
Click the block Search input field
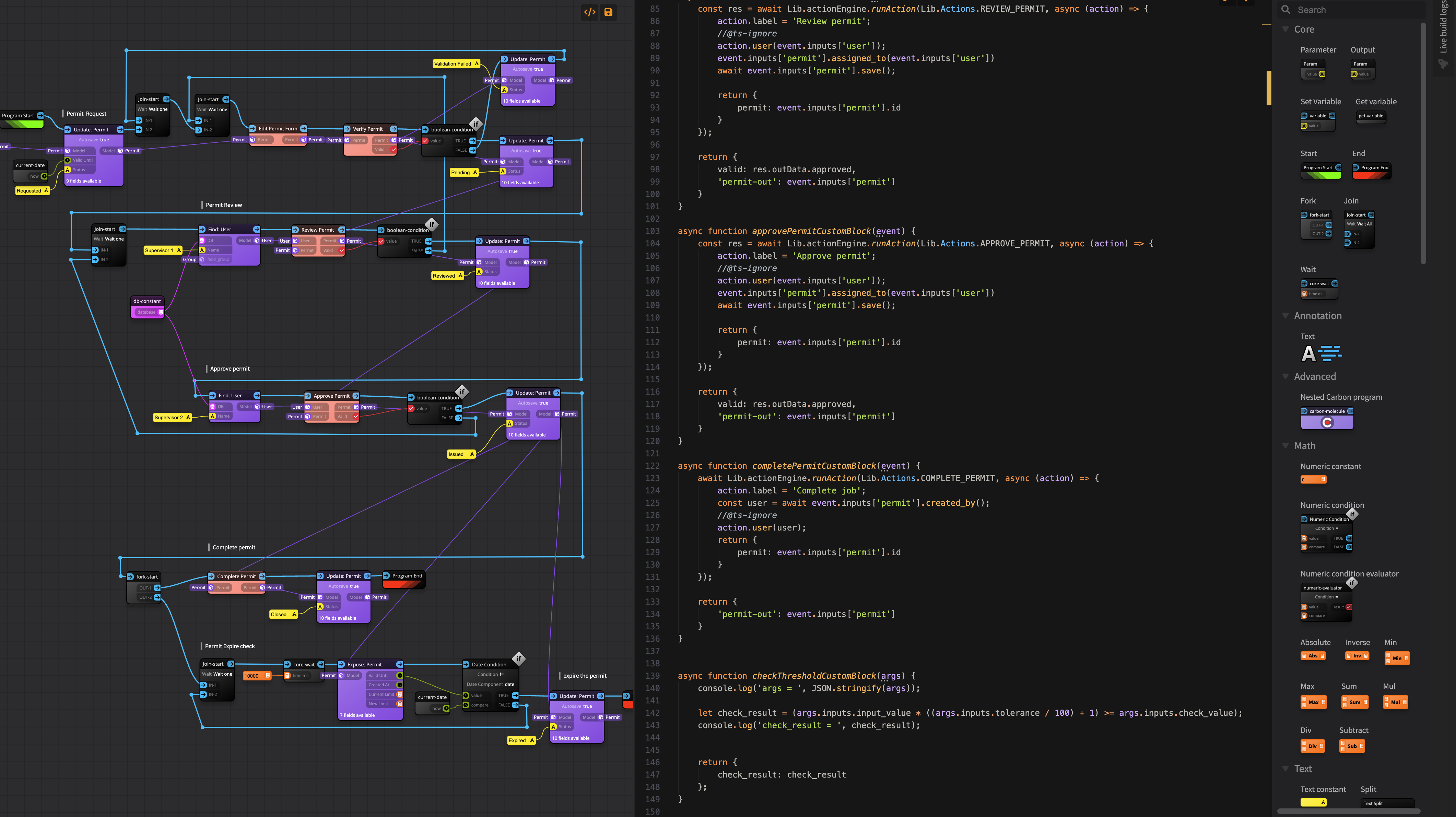[1351, 10]
